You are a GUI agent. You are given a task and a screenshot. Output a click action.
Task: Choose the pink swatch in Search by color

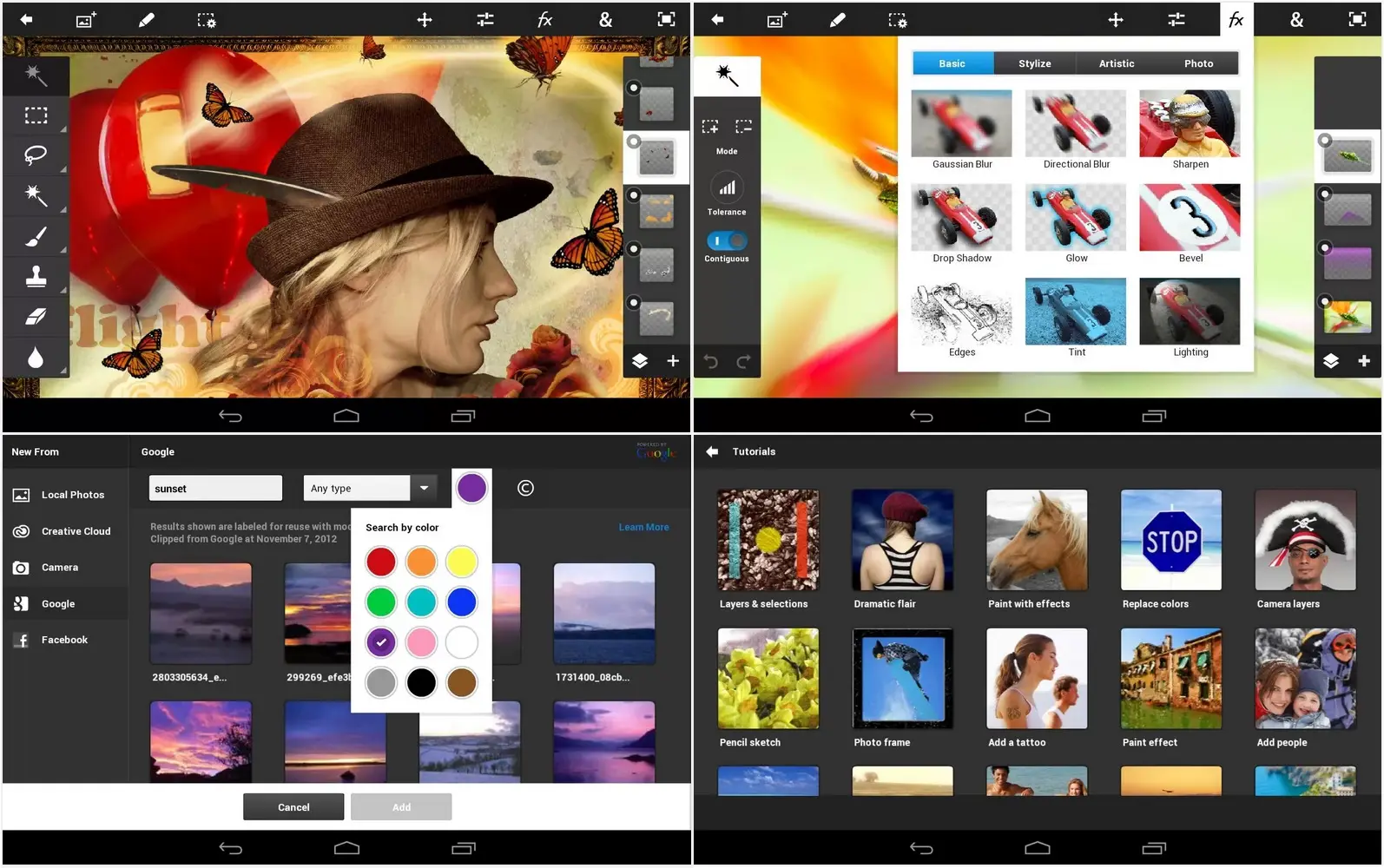421,642
